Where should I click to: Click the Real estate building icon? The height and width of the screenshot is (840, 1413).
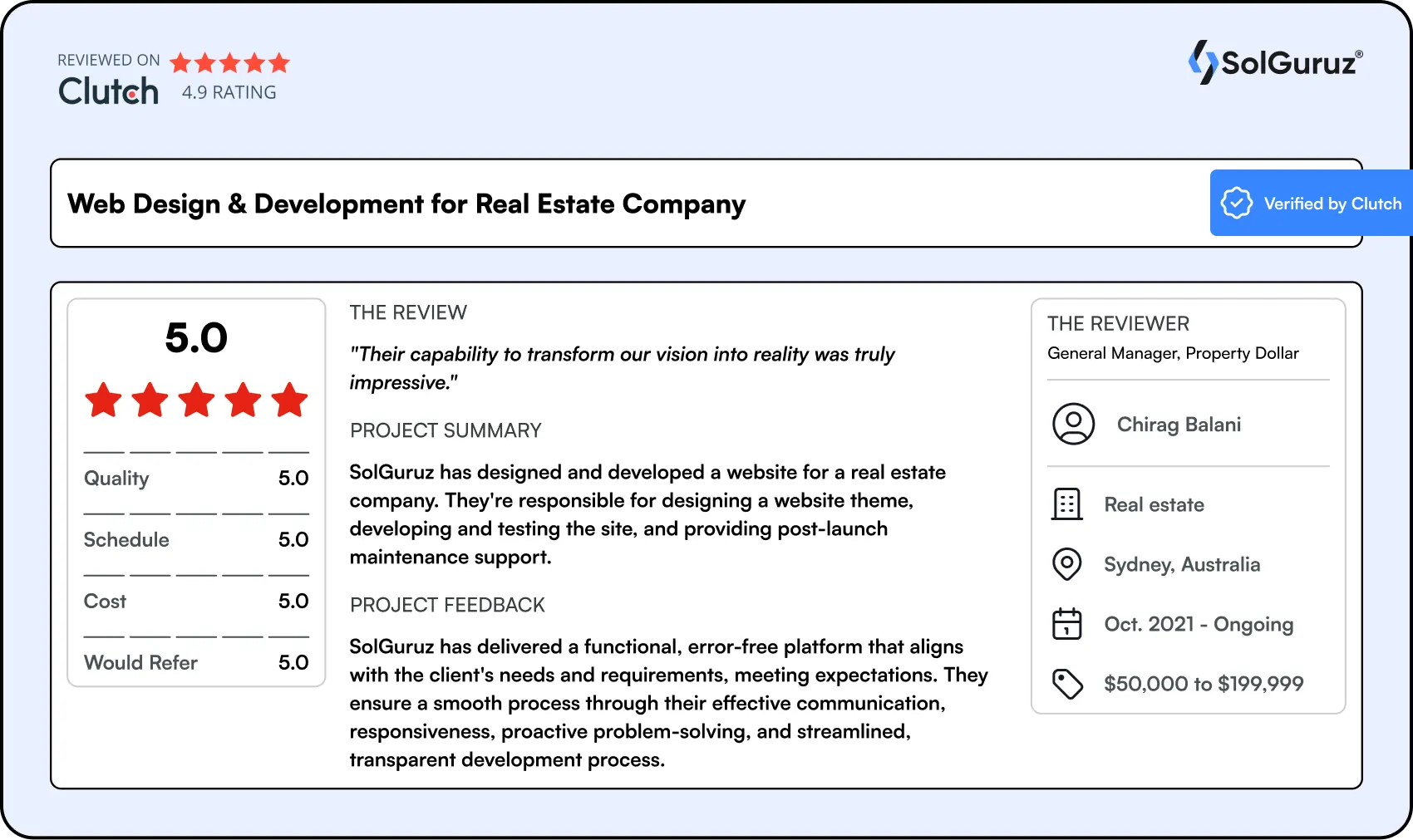1068,504
